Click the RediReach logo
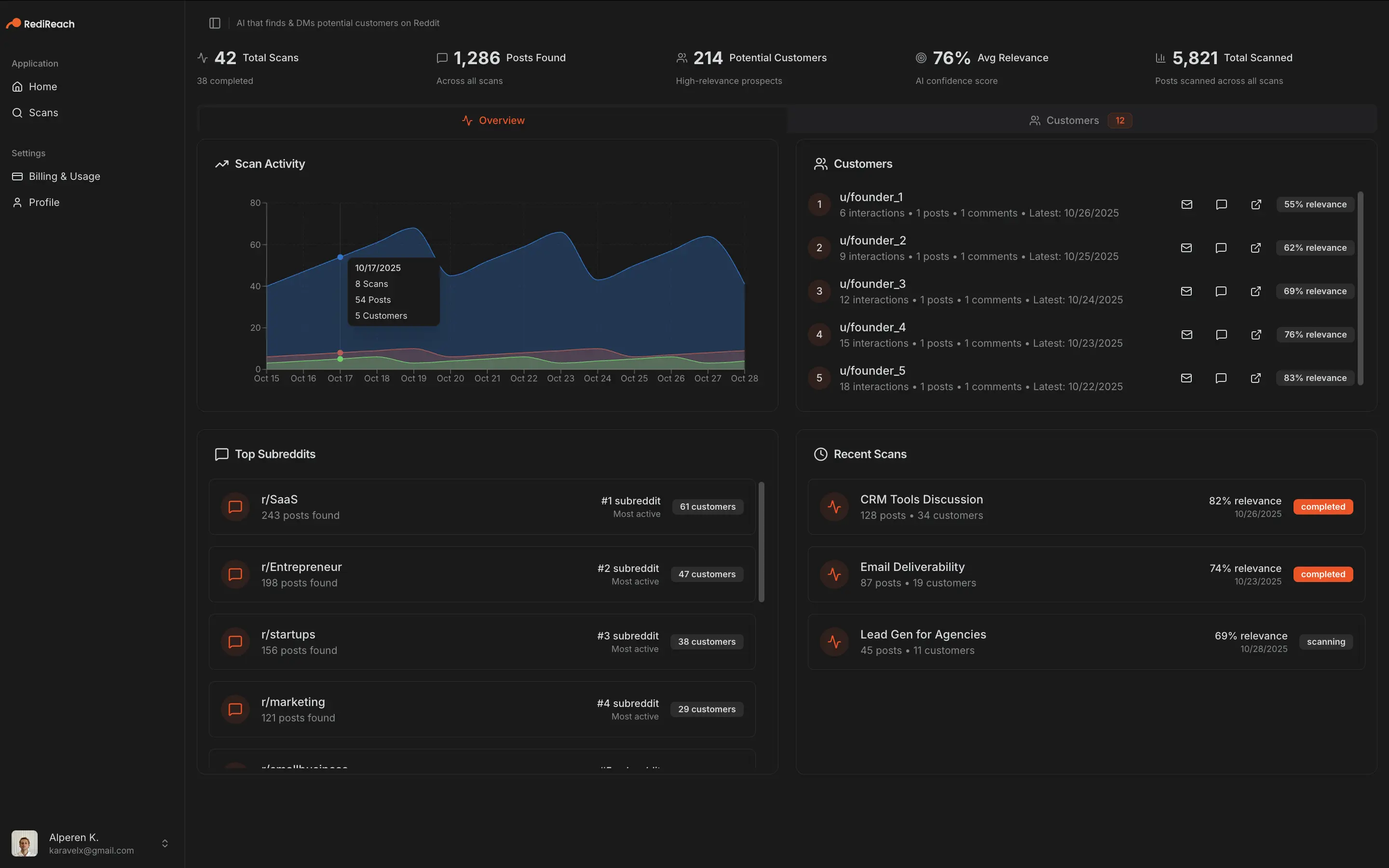The width and height of the screenshot is (1389, 868). click(x=40, y=23)
